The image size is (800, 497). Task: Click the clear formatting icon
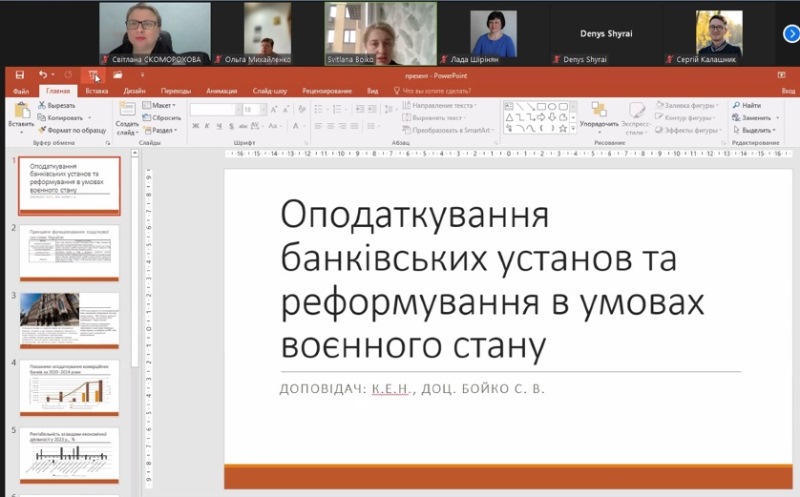pyautogui.click(x=302, y=109)
